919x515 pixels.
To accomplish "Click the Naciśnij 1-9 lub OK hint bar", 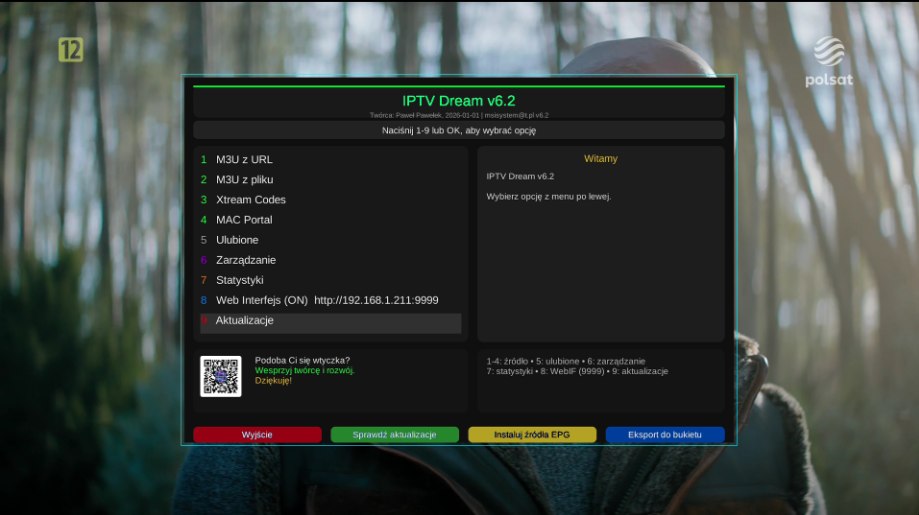I will coord(458,130).
